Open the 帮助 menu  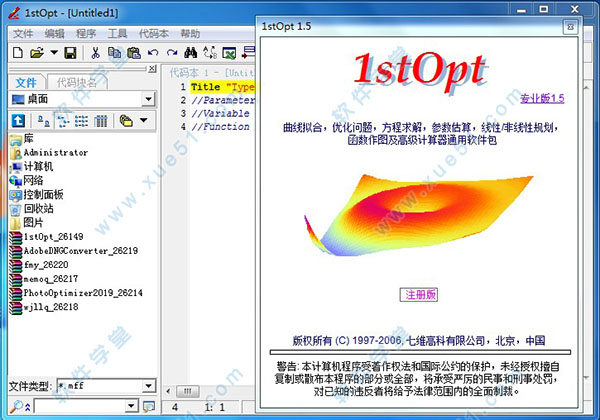pyautogui.click(x=190, y=34)
